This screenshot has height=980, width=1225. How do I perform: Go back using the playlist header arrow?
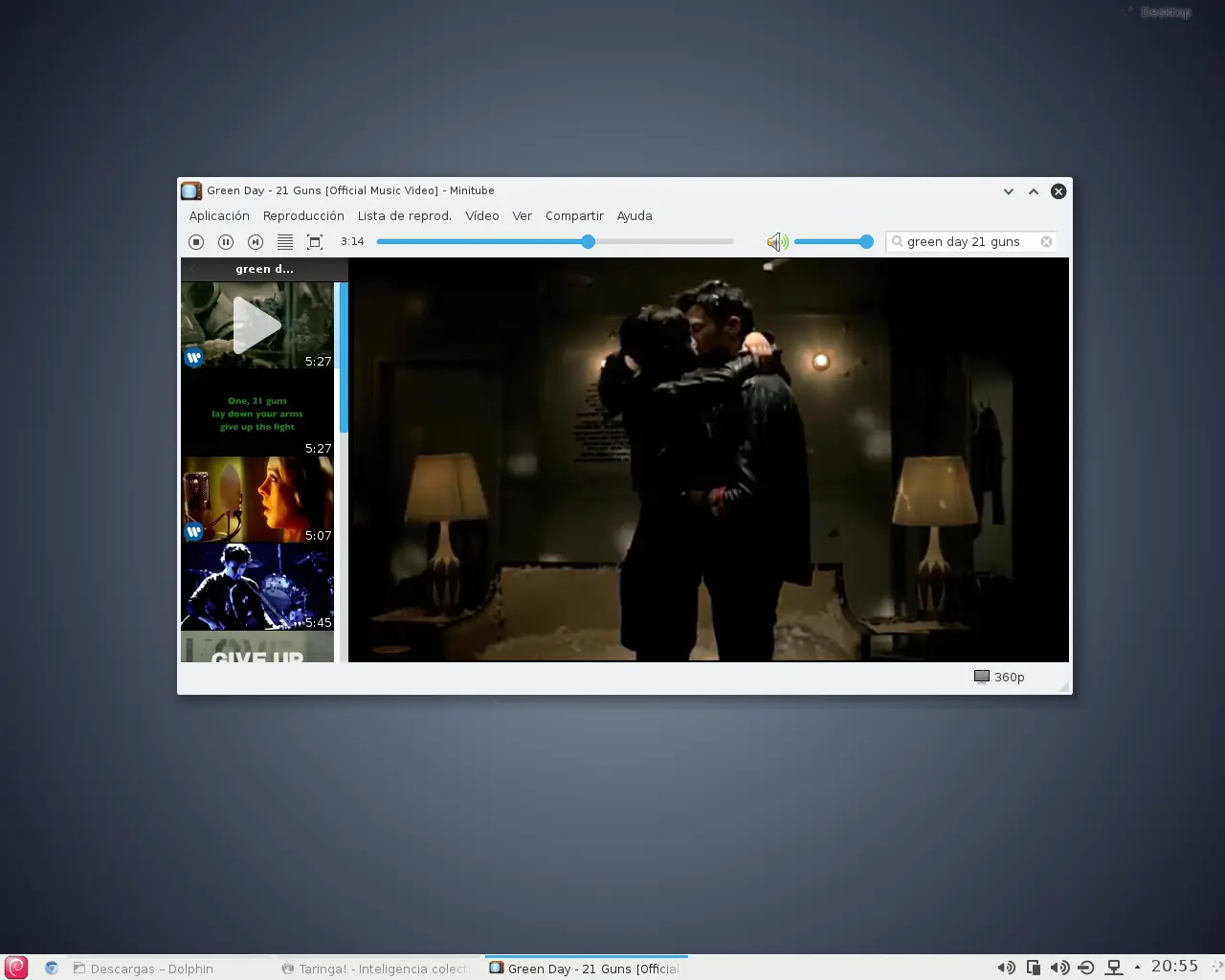pyautogui.click(x=193, y=269)
